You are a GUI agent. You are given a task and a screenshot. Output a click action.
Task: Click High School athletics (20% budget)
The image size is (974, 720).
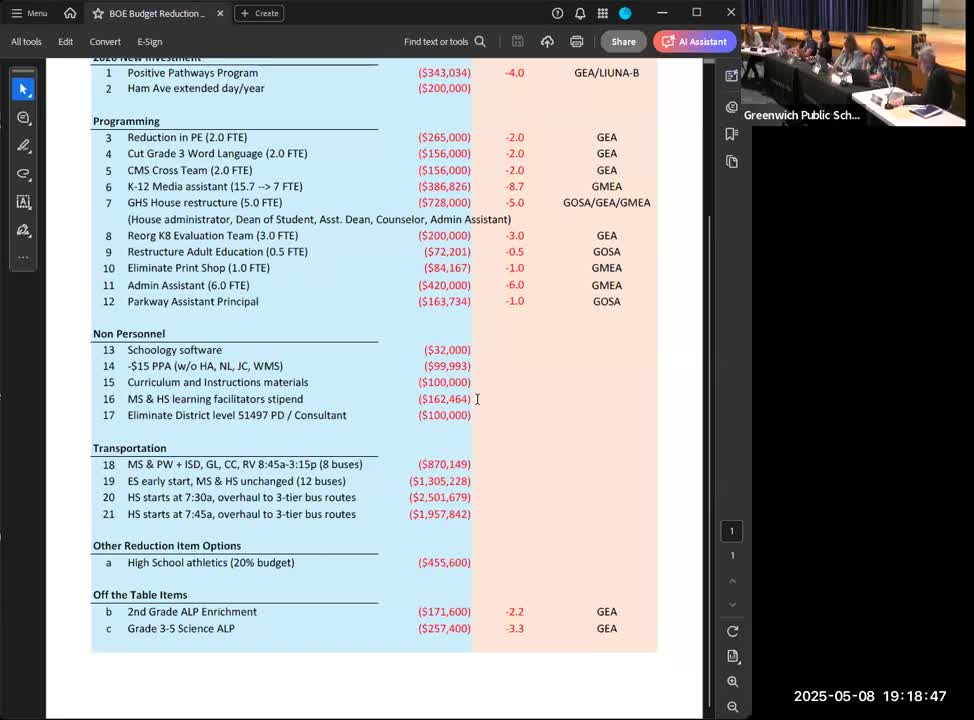211,562
